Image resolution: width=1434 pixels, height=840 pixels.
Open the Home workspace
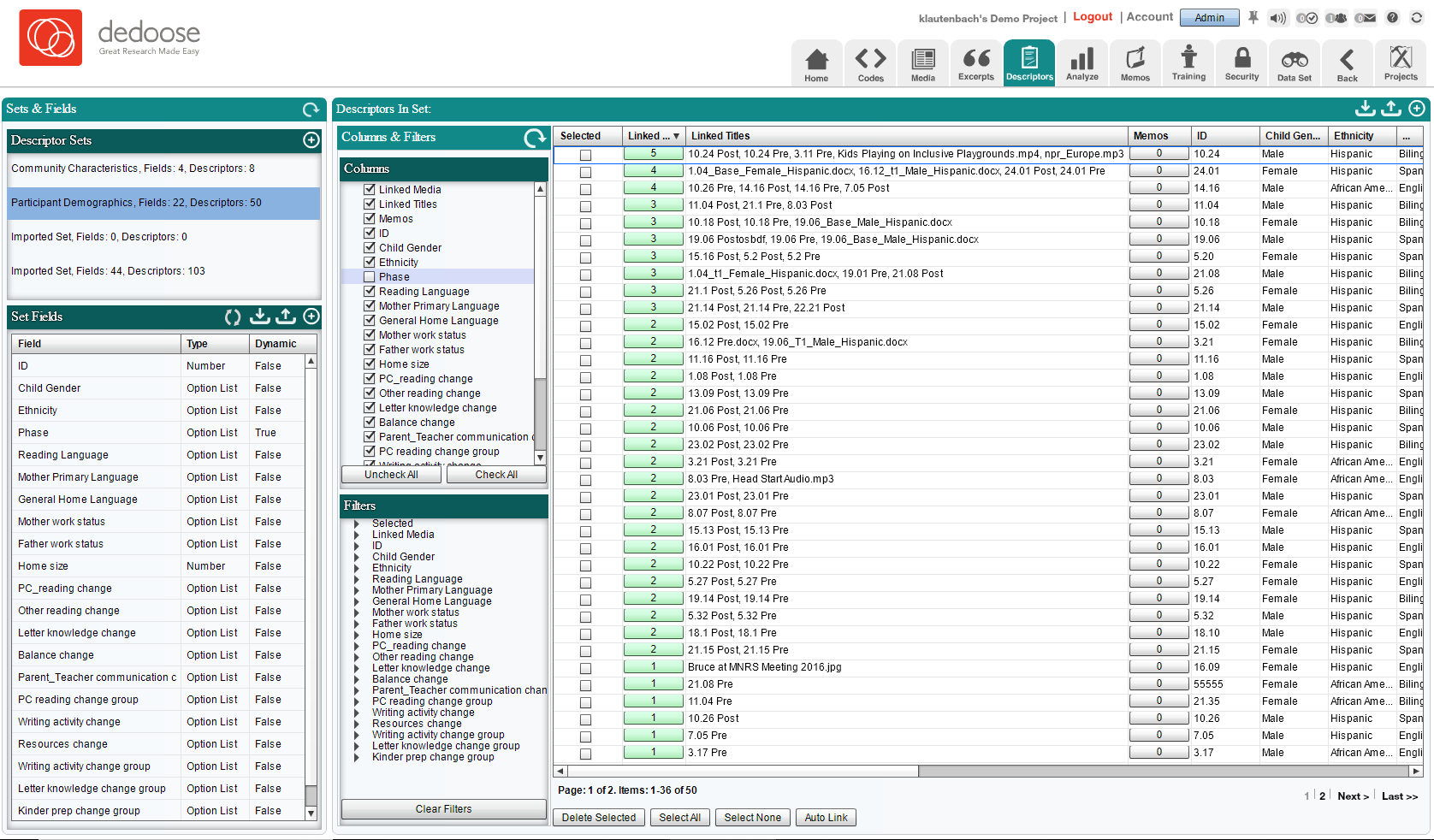(x=816, y=63)
